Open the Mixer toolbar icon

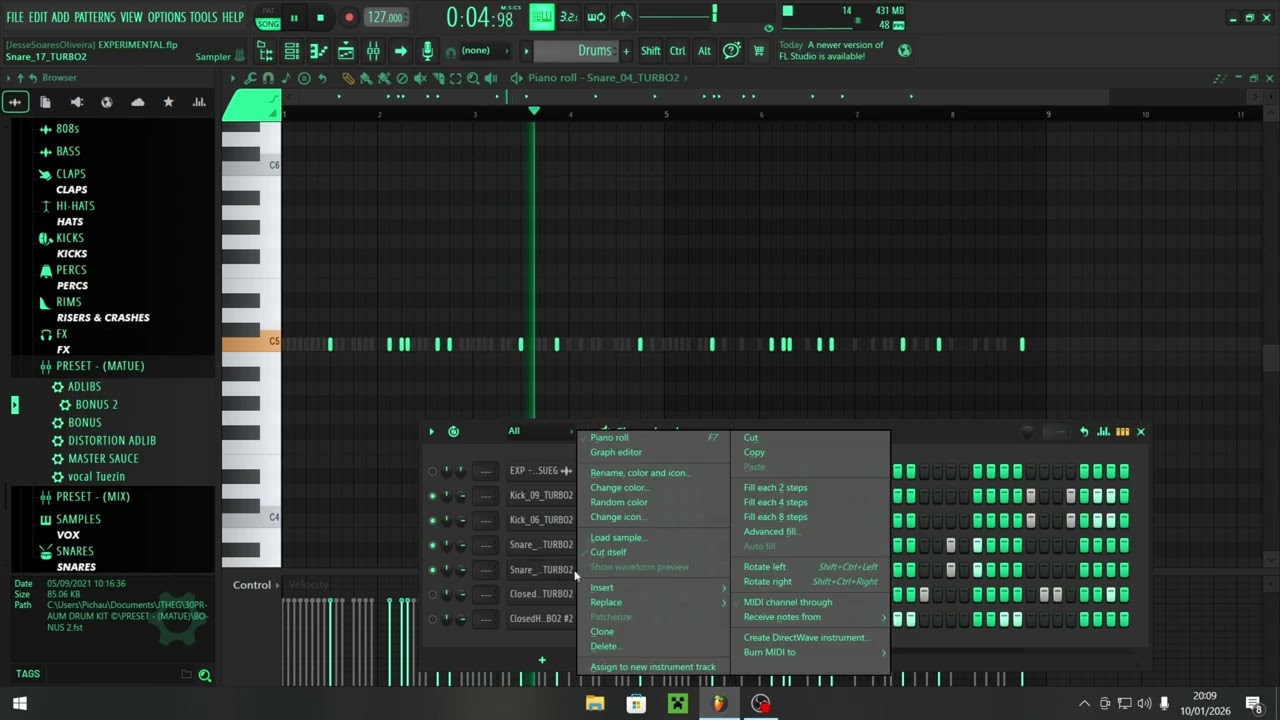(x=373, y=51)
